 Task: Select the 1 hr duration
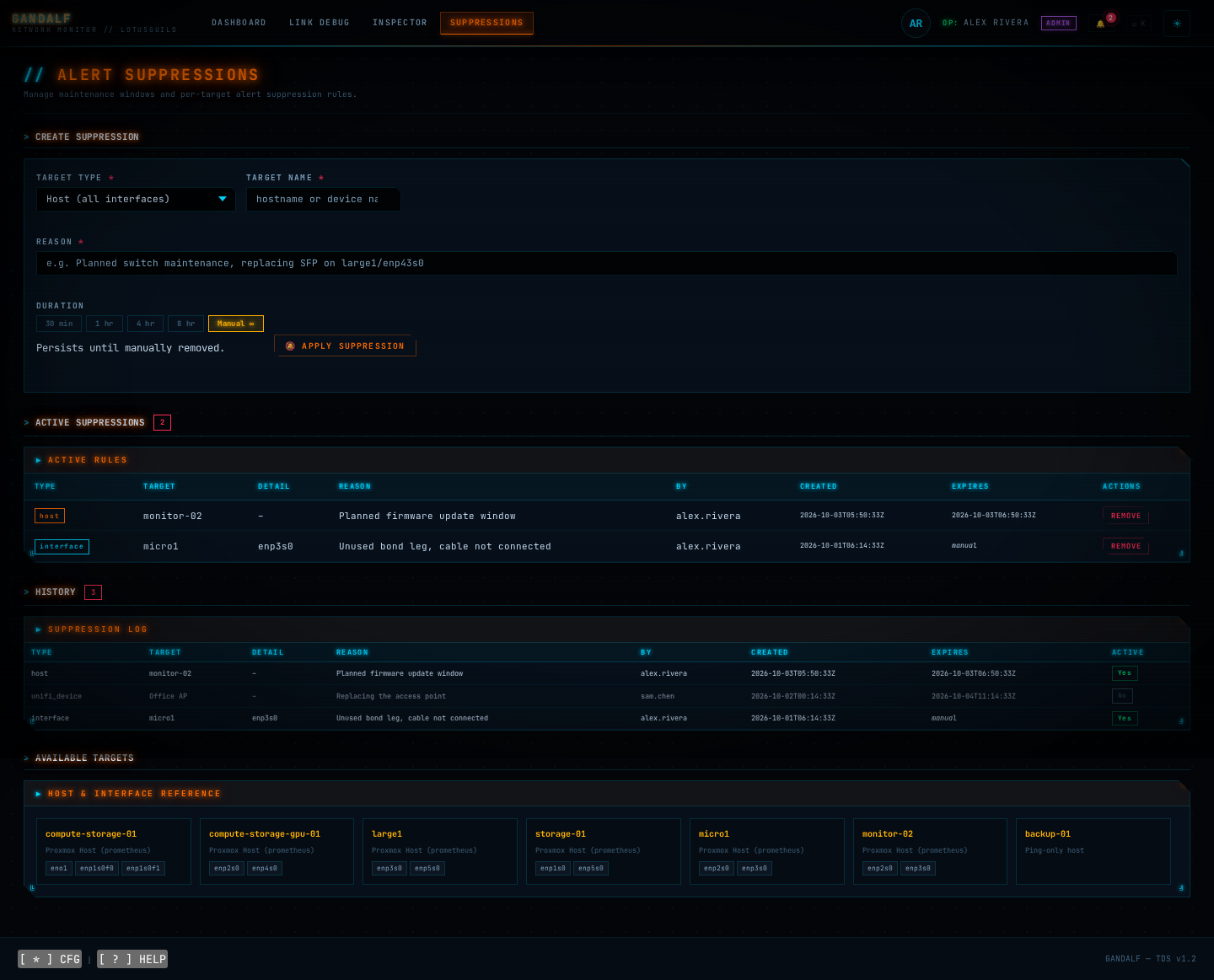(105, 324)
